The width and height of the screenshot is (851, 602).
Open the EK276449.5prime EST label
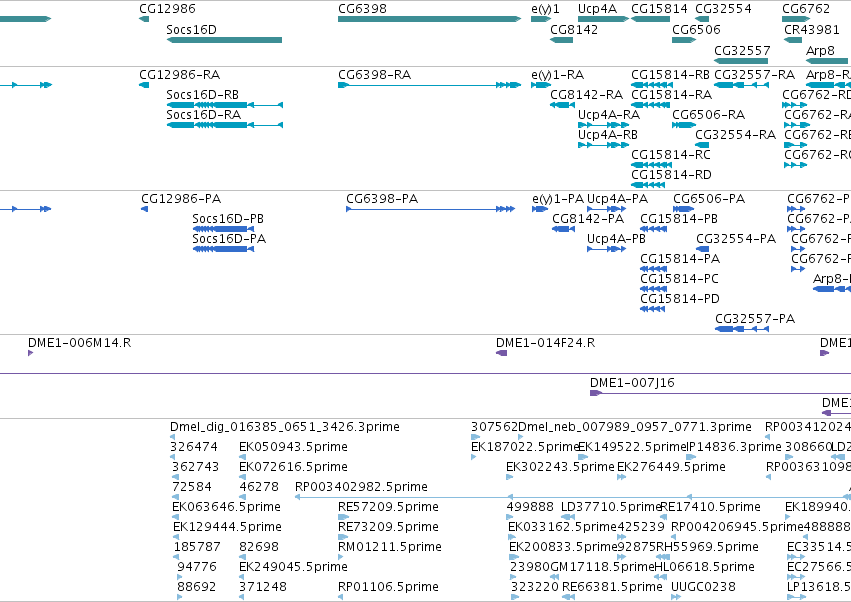(x=671, y=467)
